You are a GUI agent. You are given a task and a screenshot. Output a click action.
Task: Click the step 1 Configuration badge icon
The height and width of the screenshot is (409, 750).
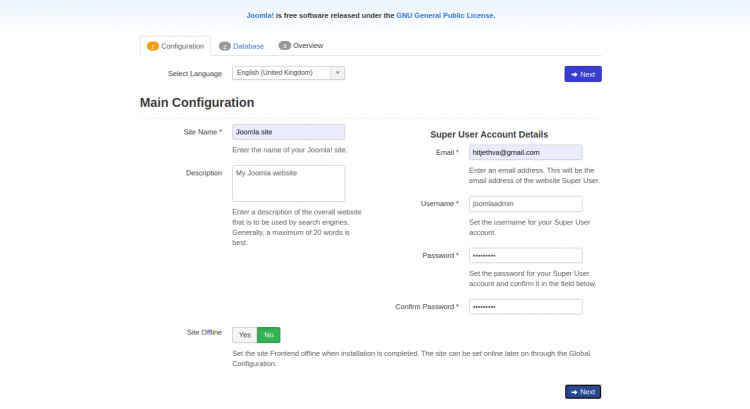(x=153, y=46)
